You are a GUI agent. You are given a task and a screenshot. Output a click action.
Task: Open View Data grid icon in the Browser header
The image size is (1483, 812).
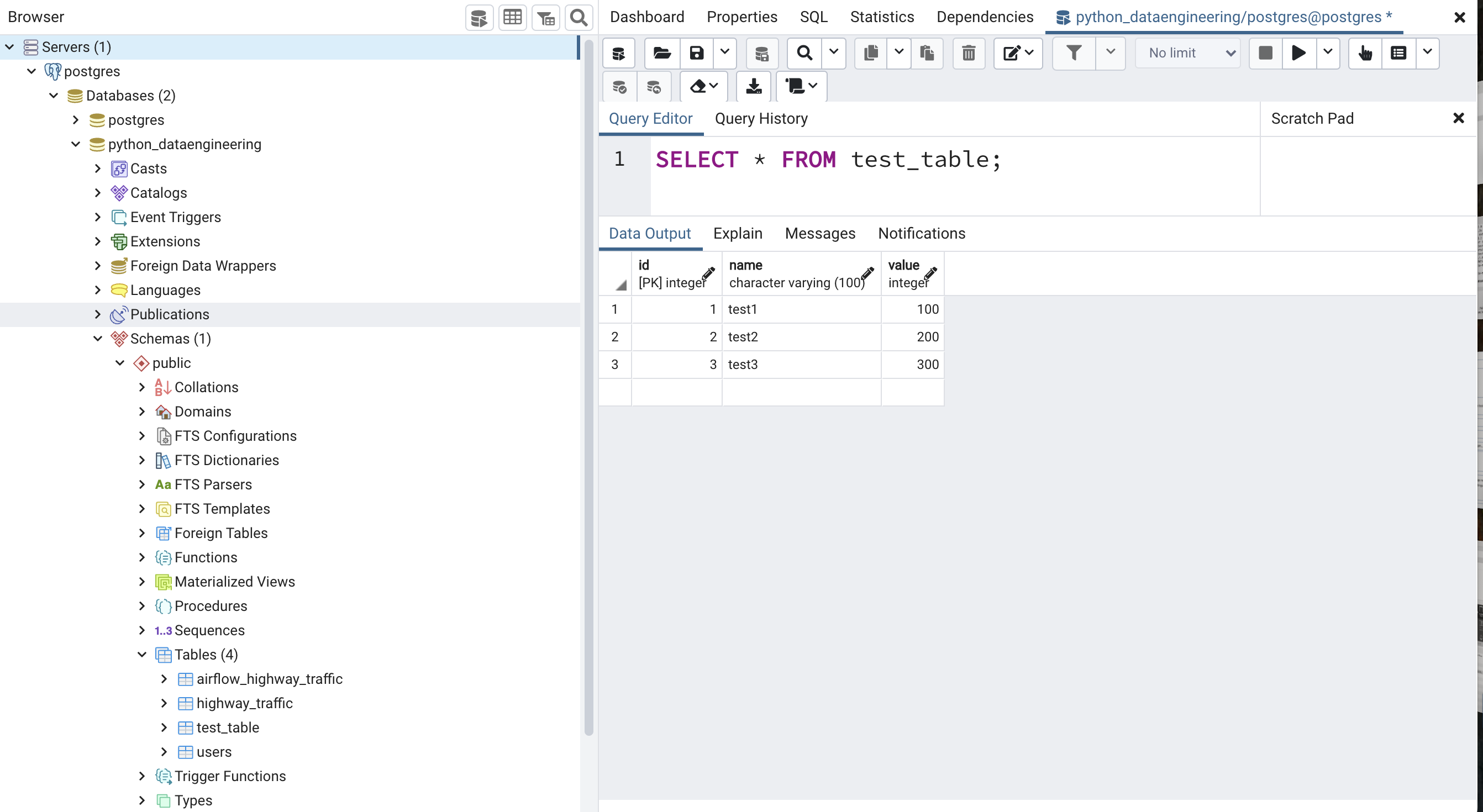512,17
